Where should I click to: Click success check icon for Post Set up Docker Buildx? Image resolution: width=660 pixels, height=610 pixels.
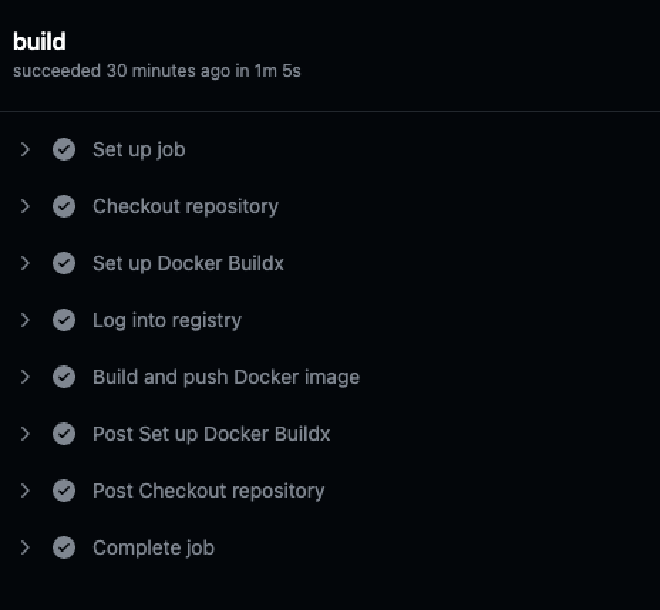click(64, 434)
